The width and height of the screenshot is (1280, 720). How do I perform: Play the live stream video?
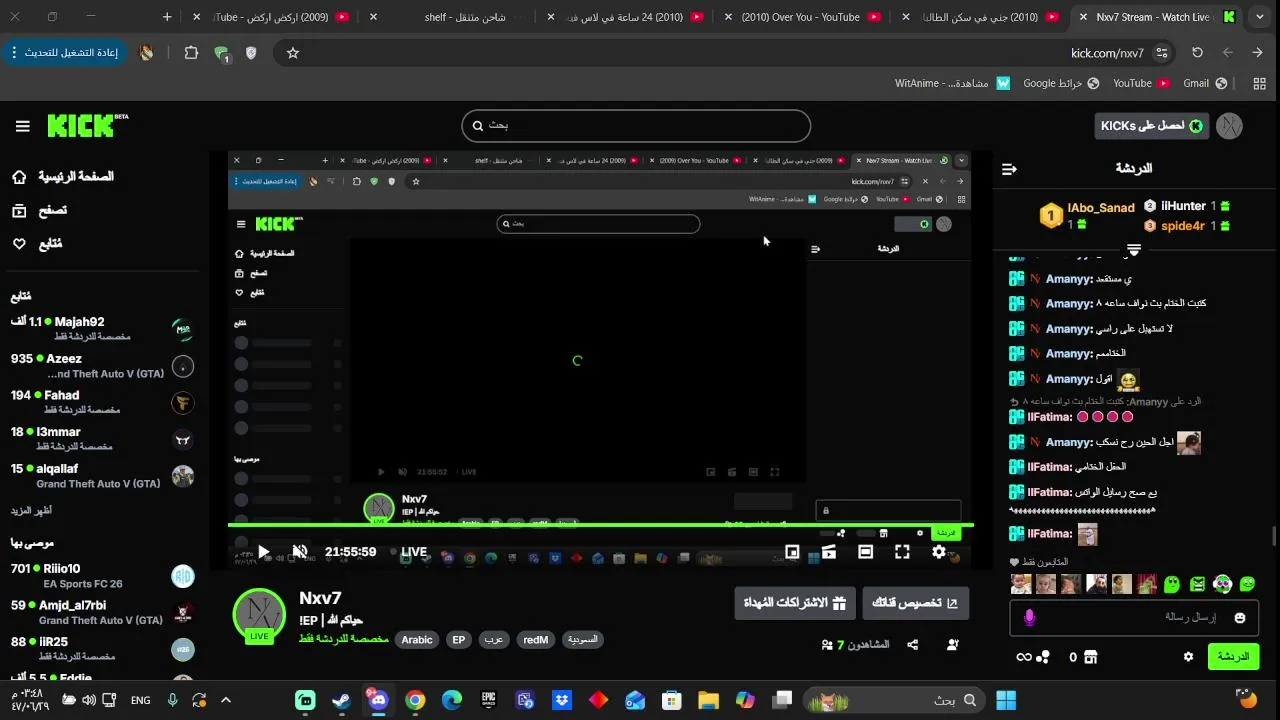click(x=263, y=552)
